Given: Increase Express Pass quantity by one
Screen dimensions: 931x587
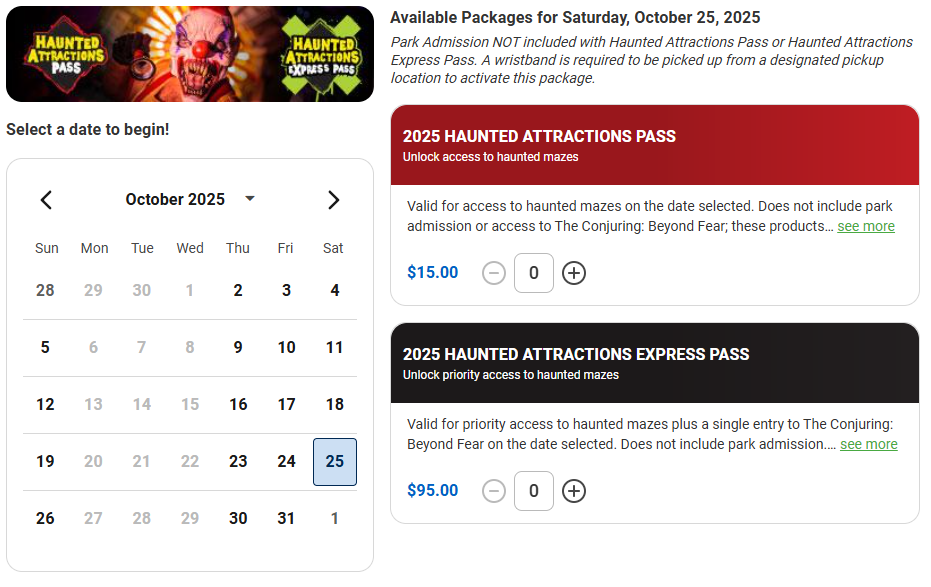Looking at the screenshot, I should (574, 491).
